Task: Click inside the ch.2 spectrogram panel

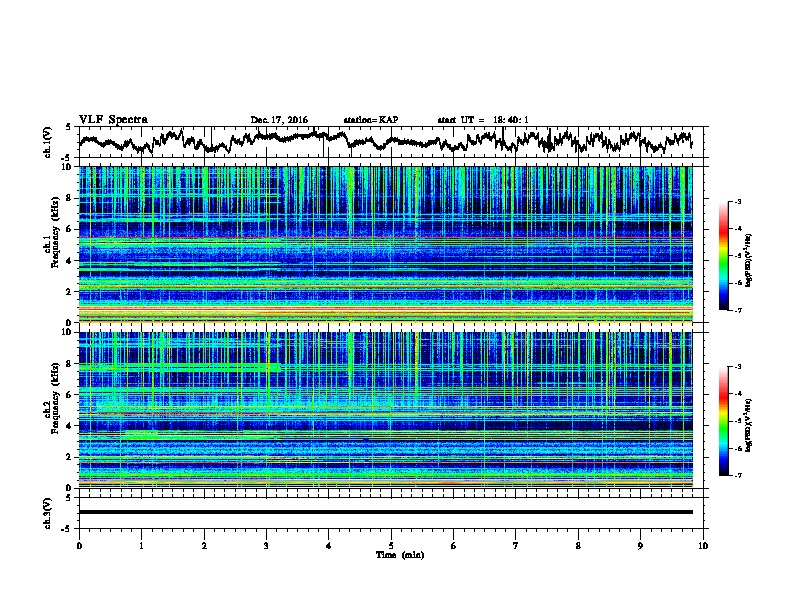Action: 385,410
